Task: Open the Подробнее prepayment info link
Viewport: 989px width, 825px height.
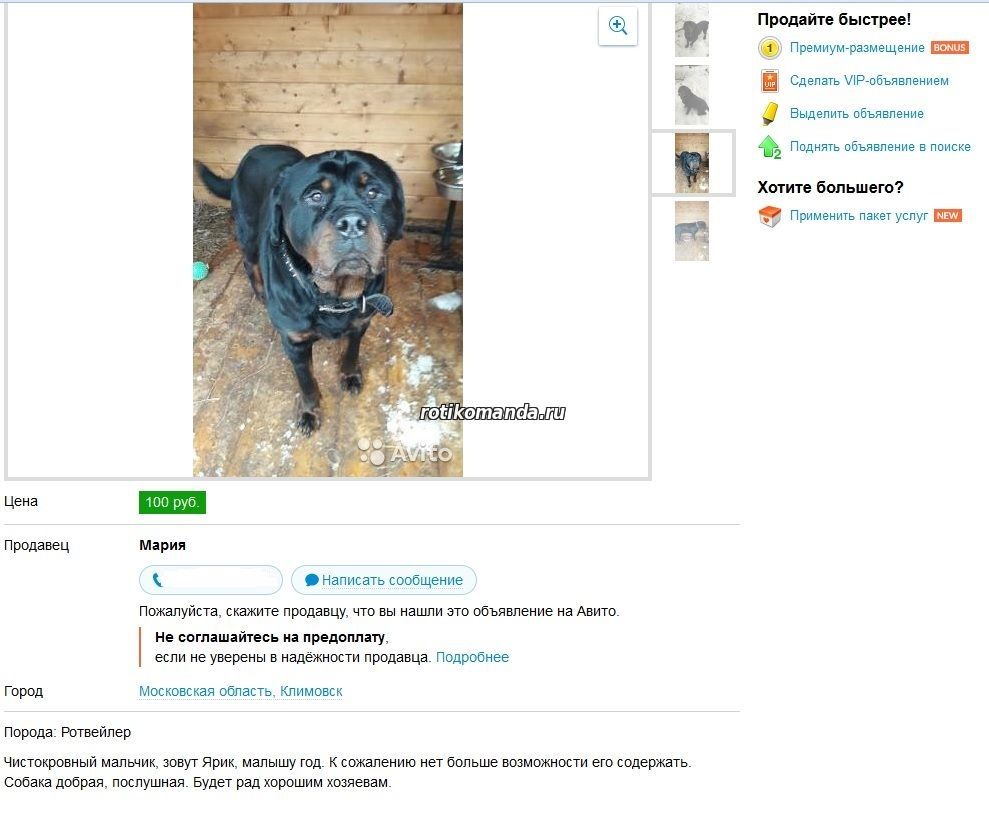Action: click(x=472, y=657)
